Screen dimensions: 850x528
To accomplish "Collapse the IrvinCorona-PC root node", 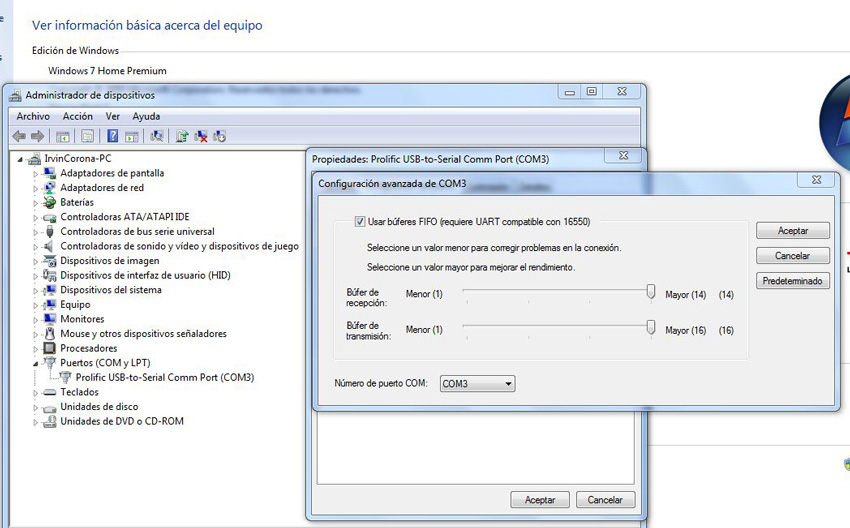I will click(x=20, y=159).
